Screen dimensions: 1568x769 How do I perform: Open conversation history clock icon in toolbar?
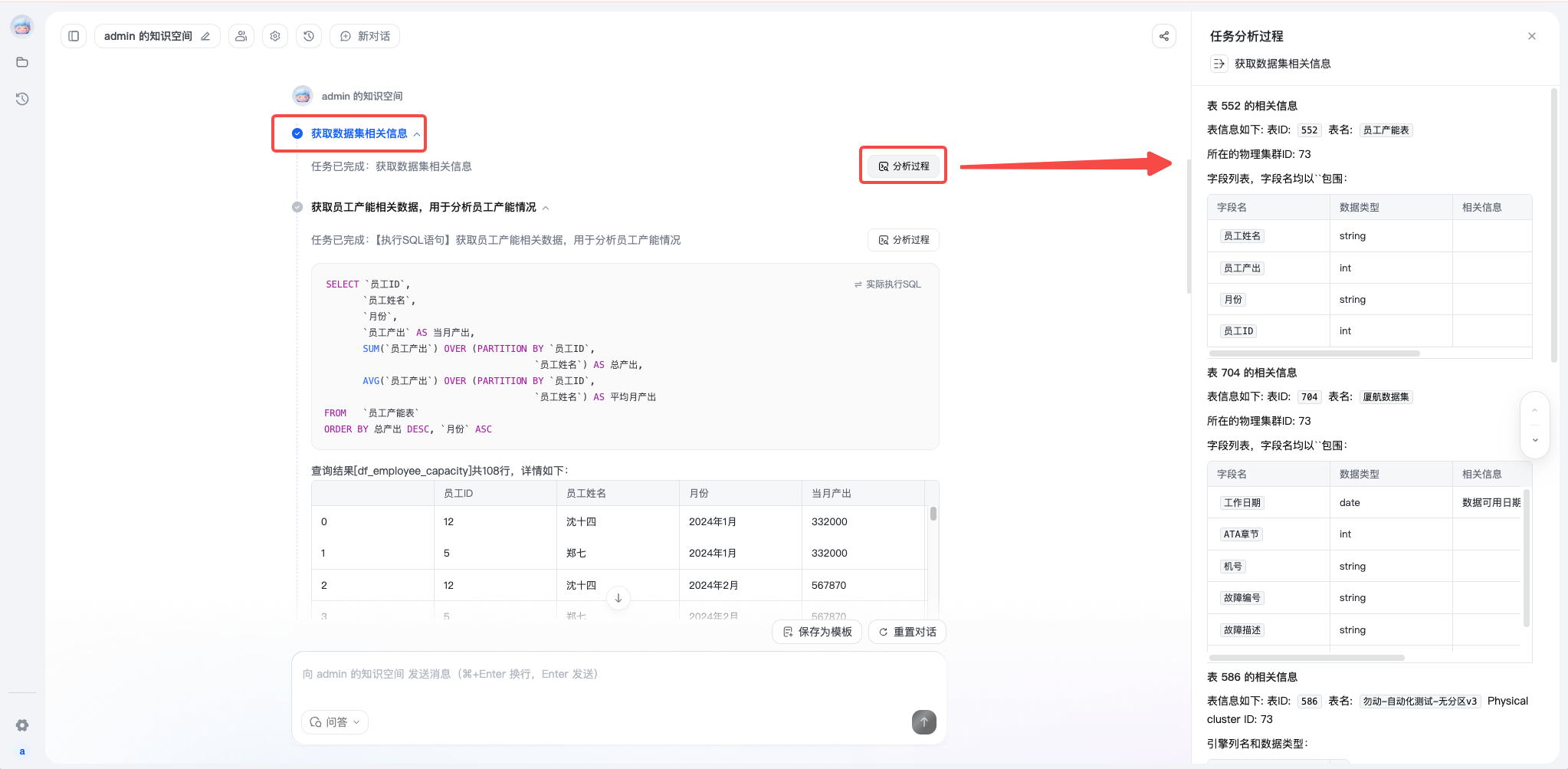pyautogui.click(x=309, y=36)
